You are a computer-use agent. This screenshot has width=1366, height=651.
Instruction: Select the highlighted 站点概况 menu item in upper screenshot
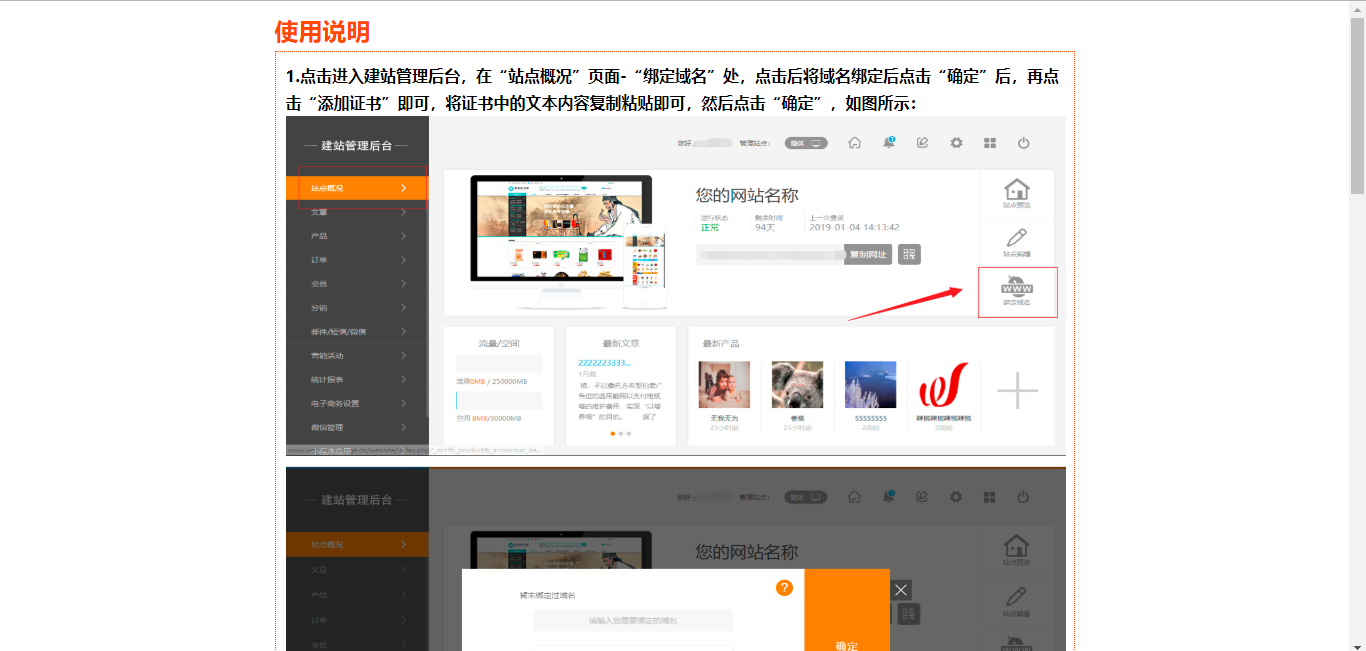click(x=357, y=188)
